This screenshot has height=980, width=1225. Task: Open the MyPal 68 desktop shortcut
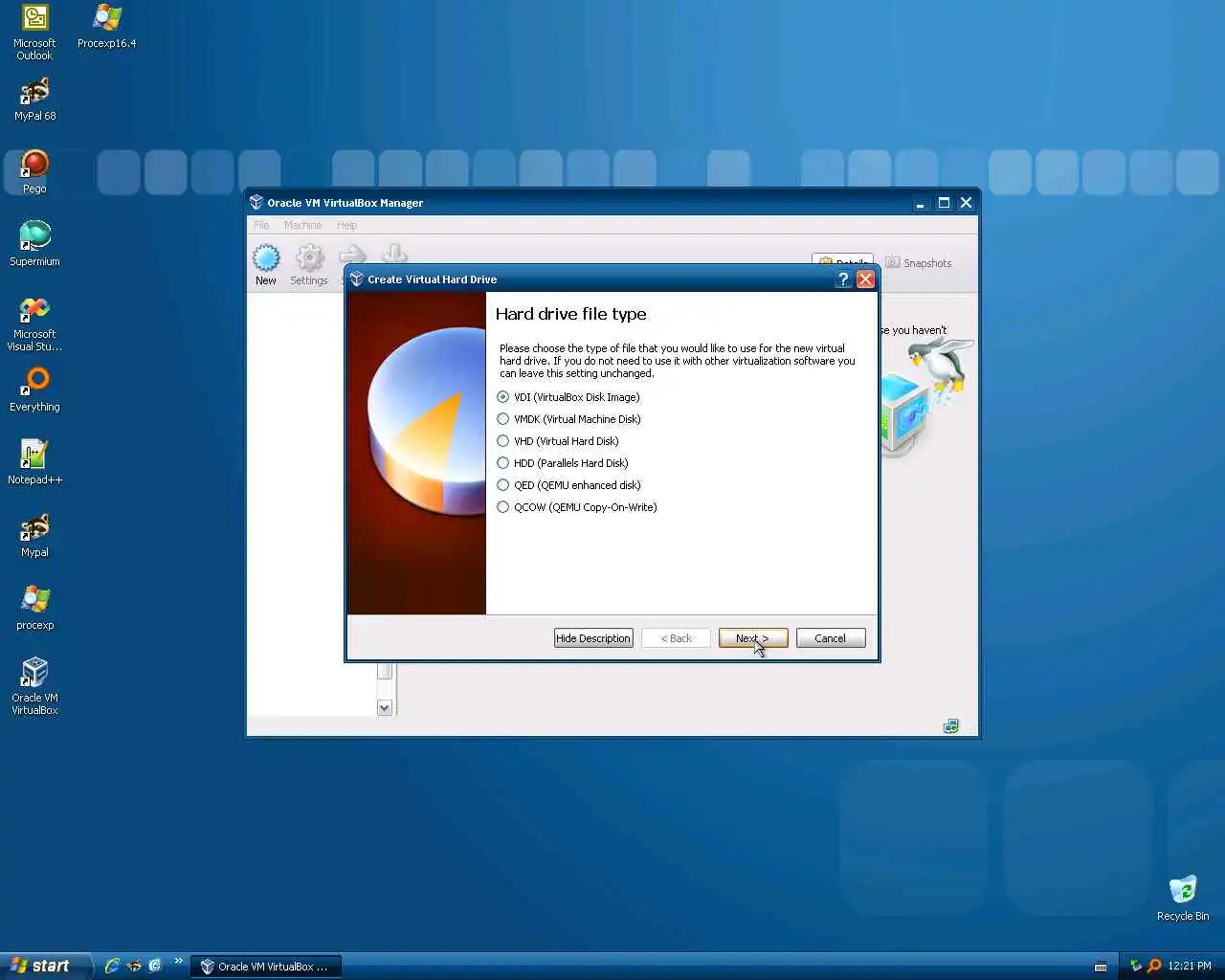pyautogui.click(x=34, y=100)
